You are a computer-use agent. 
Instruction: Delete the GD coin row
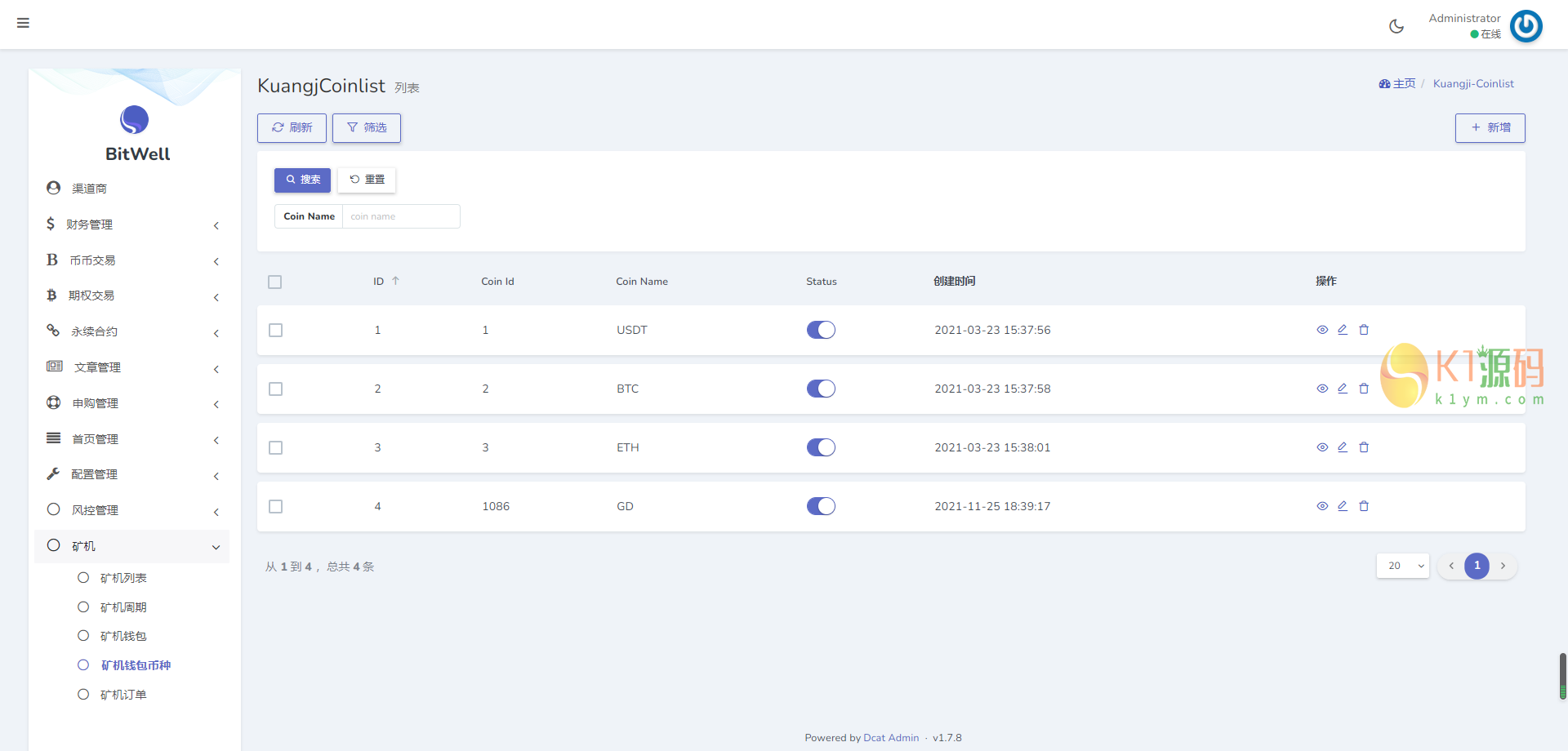pyautogui.click(x=1364, y=506)
